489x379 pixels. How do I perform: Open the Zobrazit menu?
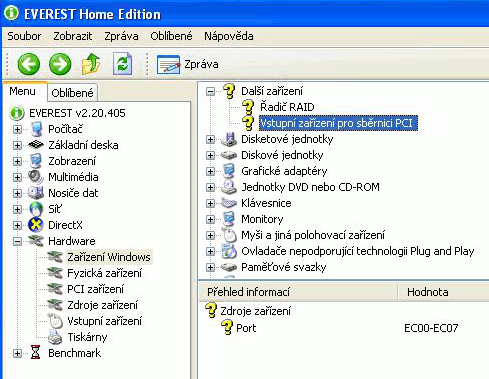click(x=73, y=36)
